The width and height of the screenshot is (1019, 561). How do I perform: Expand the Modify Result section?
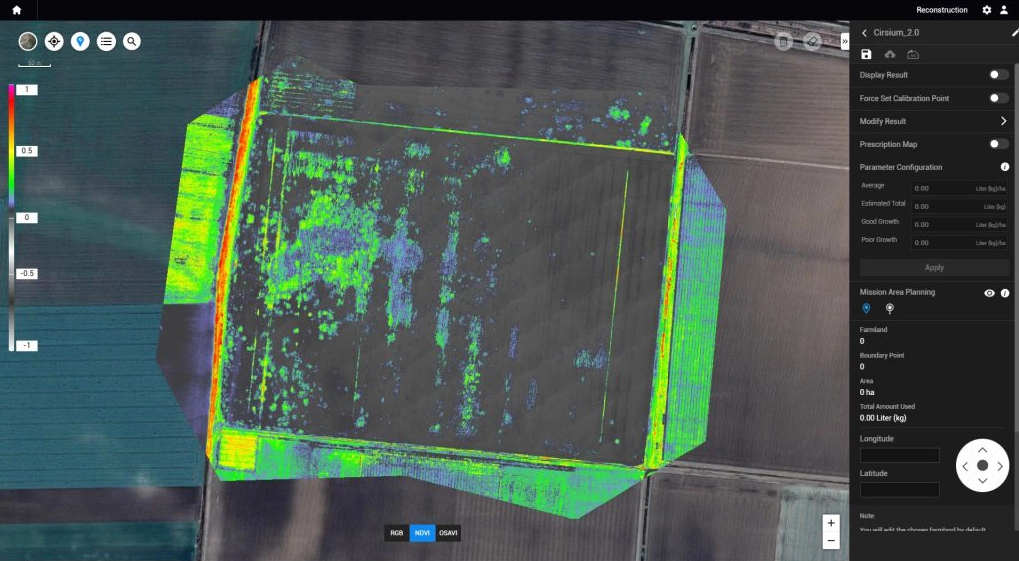coord(1003,121)
